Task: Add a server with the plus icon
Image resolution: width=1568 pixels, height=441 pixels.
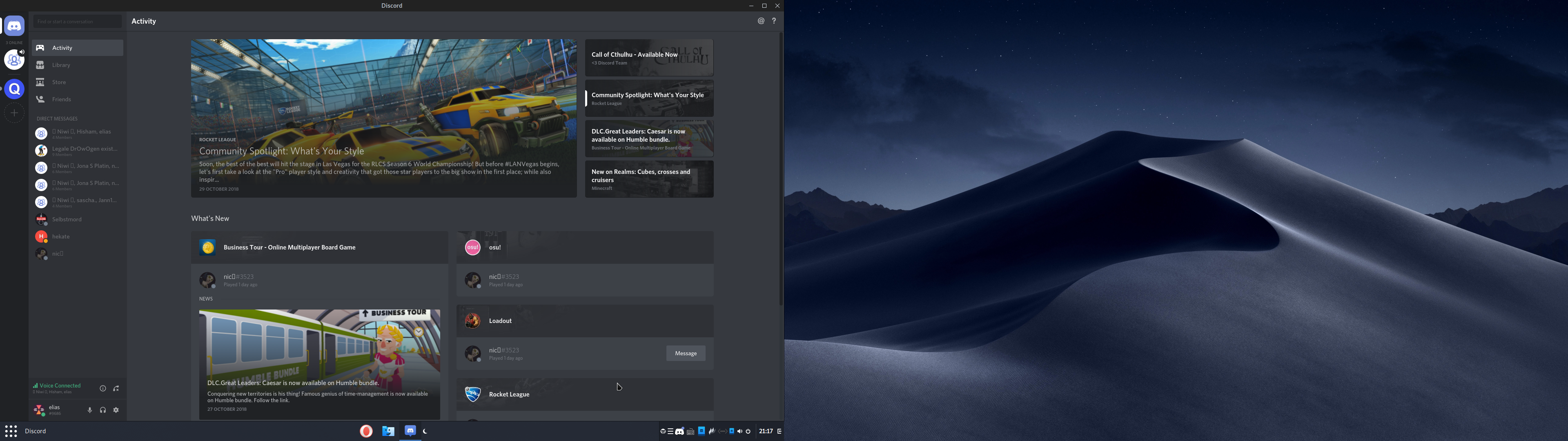Action: [x=15, y=113]
